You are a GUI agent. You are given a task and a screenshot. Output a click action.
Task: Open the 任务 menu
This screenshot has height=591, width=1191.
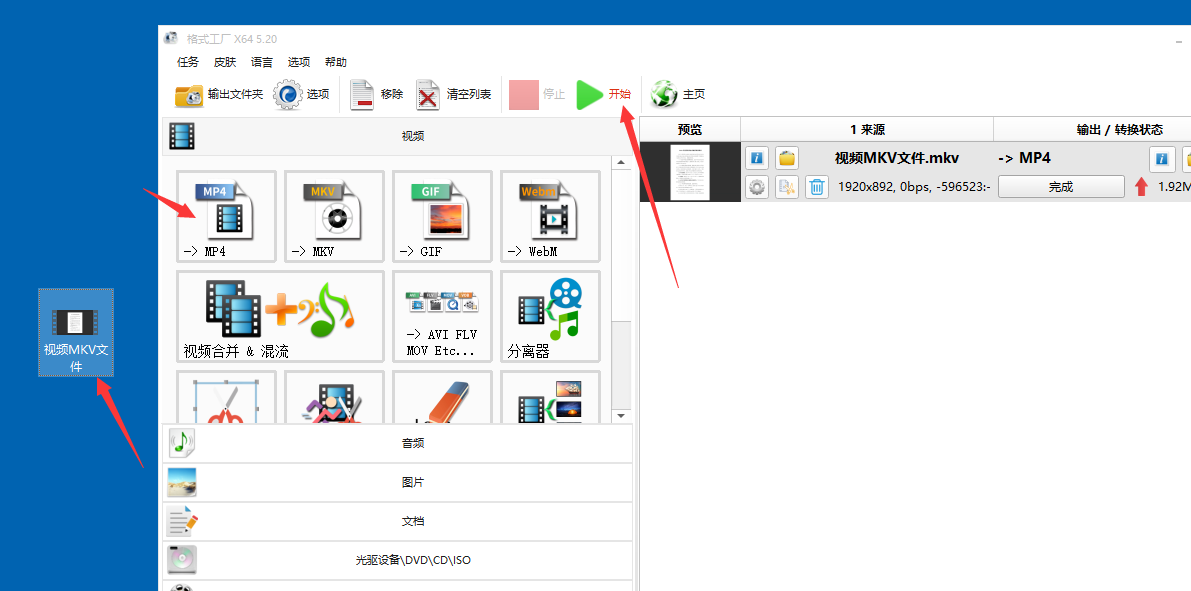pyautogui.click(x=188, y=62)
